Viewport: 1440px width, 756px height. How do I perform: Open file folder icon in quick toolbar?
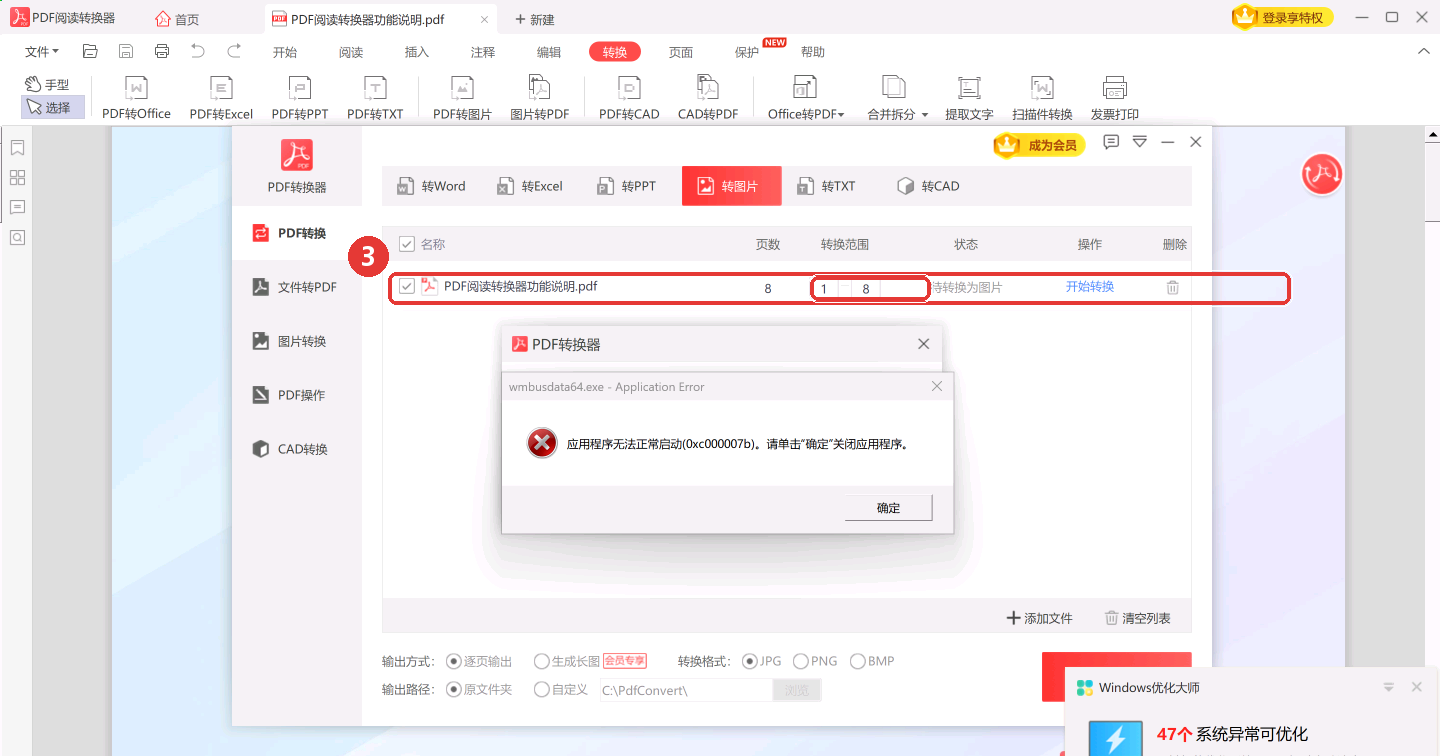point(90,51)
